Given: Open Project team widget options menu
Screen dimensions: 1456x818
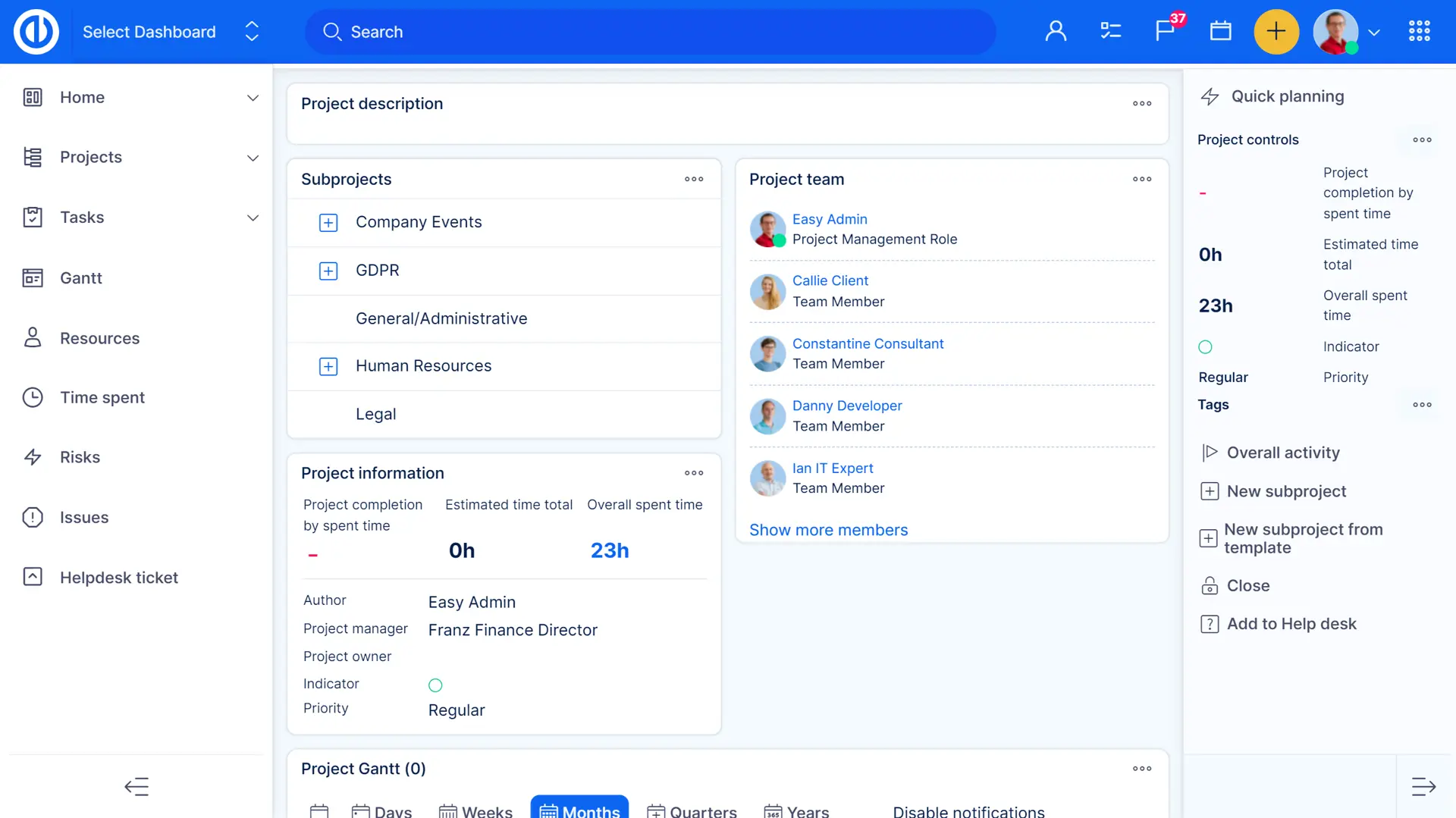Looking at the screenshot, I should coord(1141,180).
